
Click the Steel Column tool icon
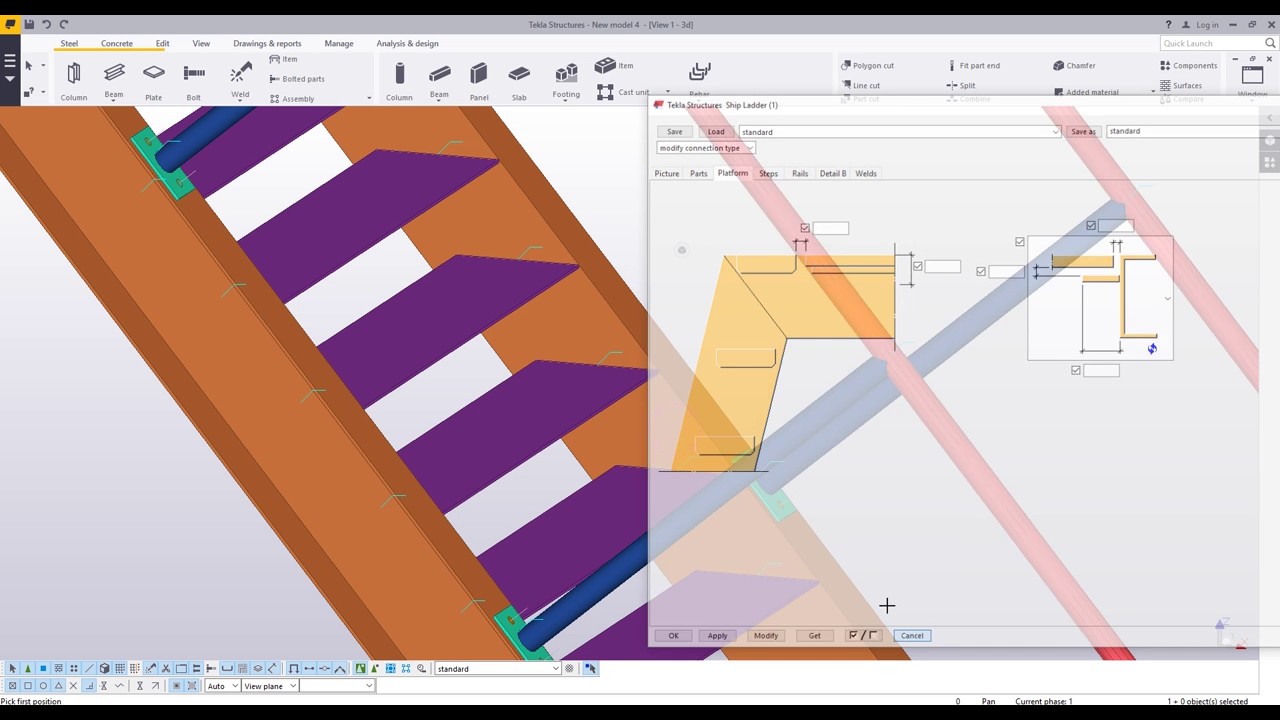coord(73,74)
